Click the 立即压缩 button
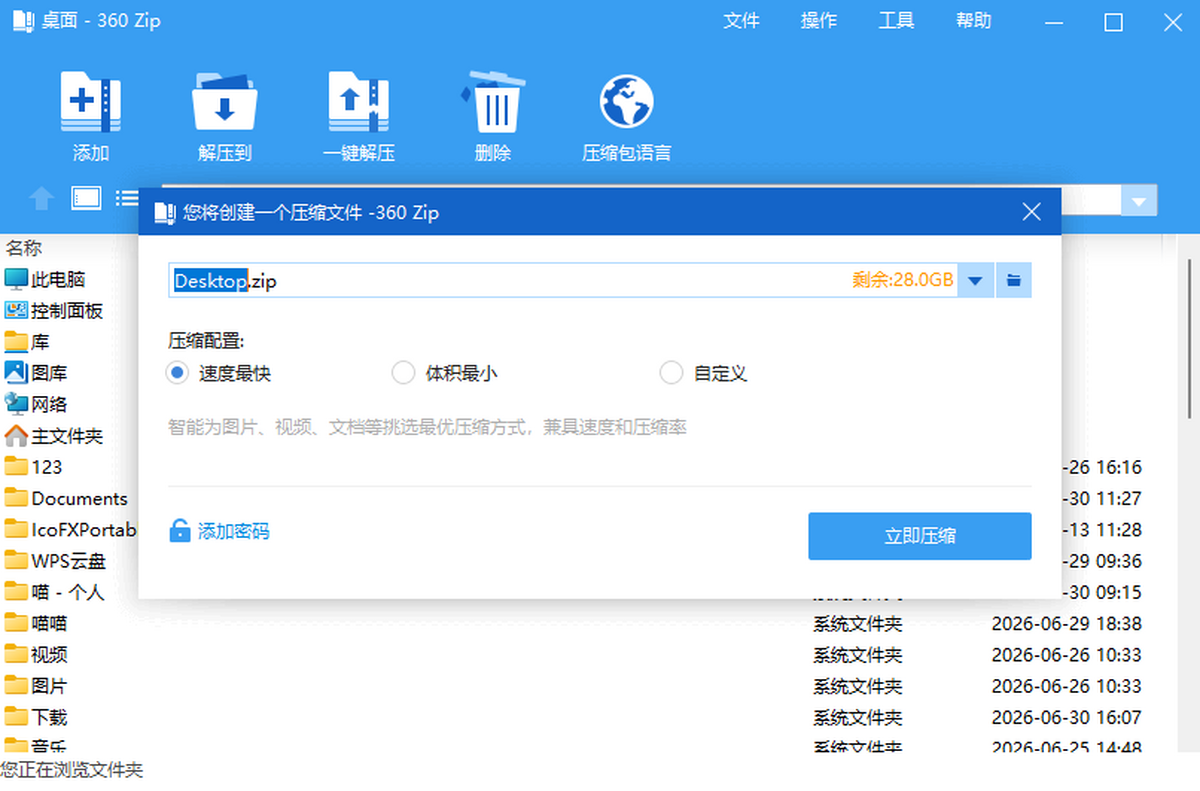The height and width of the screenshot is (791, 1200). coord(920,536)
